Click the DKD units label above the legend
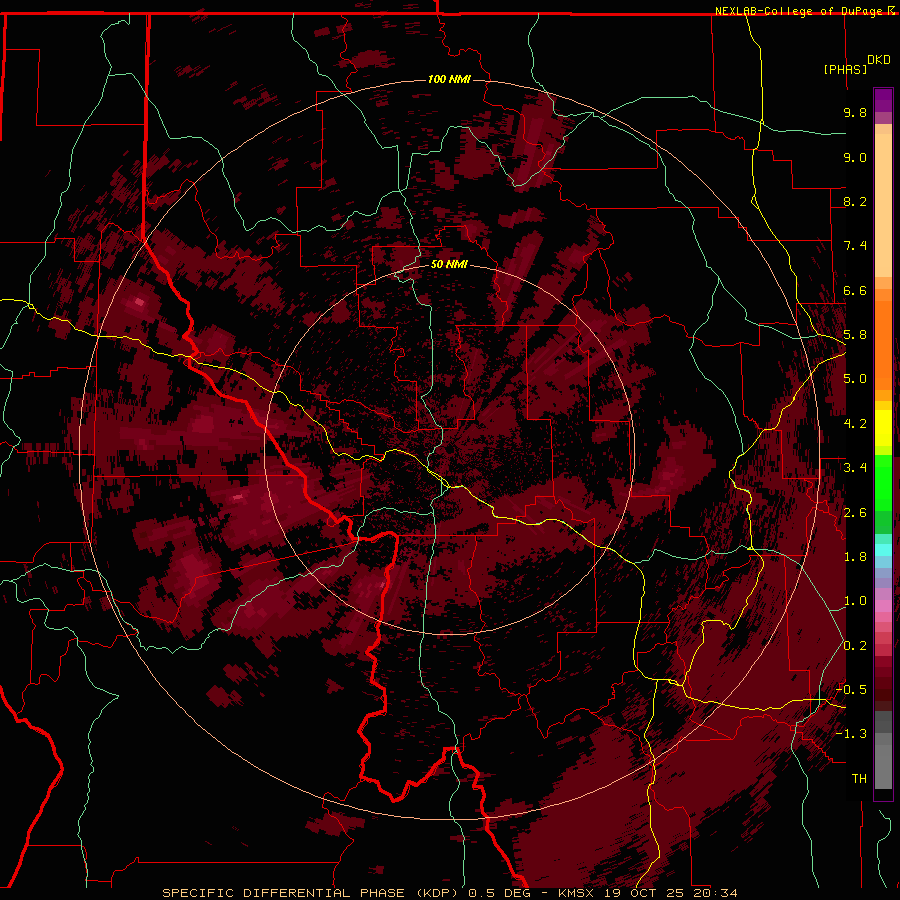The height and width of the screenshot is (900, 900). [879, 60]
